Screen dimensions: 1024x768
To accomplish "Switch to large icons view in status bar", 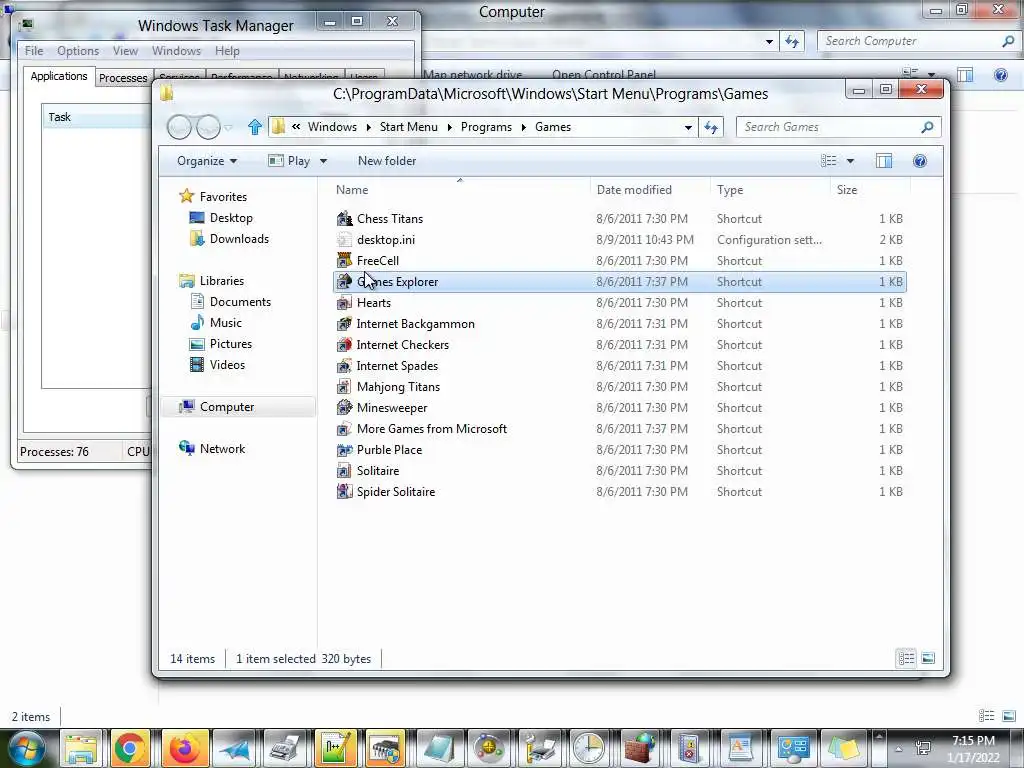I will [928, 658].
